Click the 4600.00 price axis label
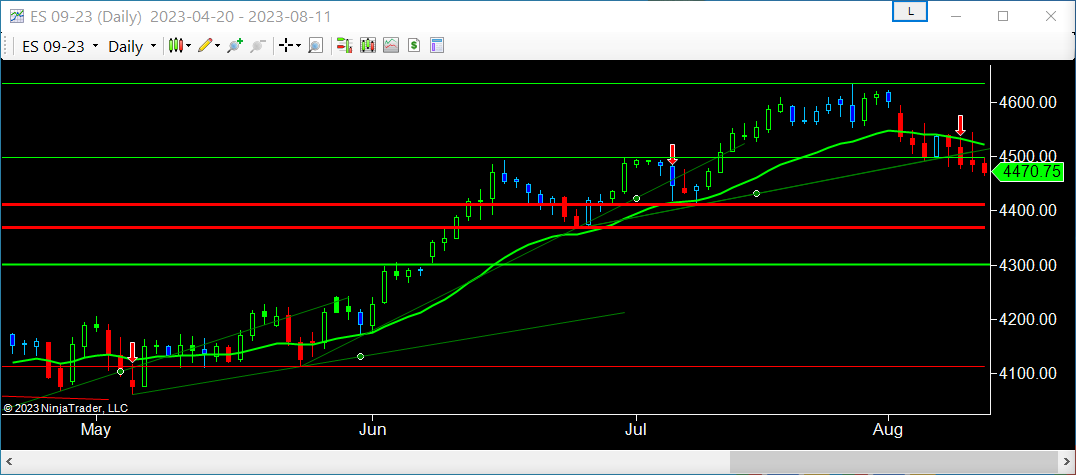The height and width of the screenshot is (475, 1076). [1027, 102]
